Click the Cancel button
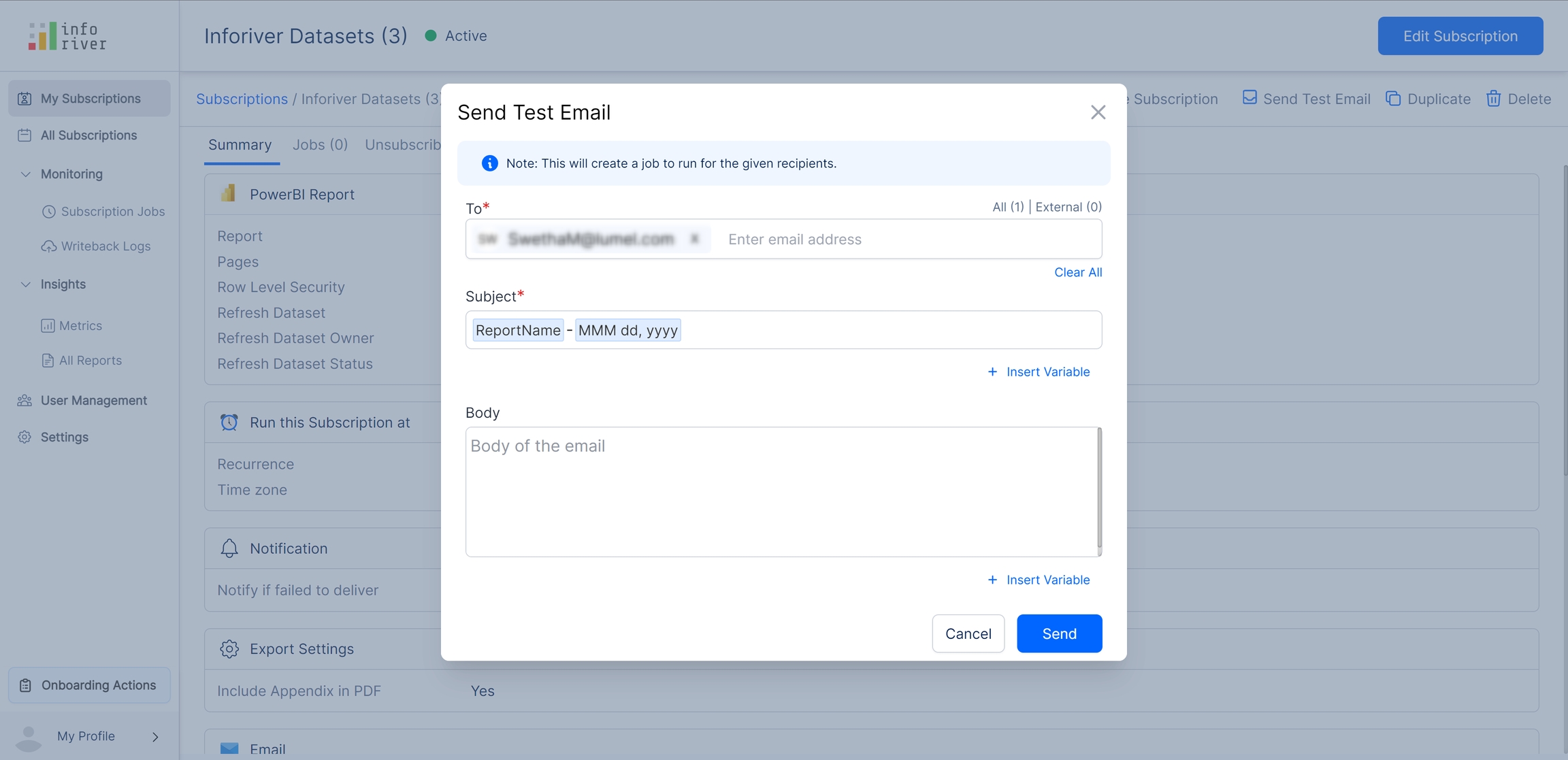This screenshot has height=760, width=1568. tap(968, 633)
